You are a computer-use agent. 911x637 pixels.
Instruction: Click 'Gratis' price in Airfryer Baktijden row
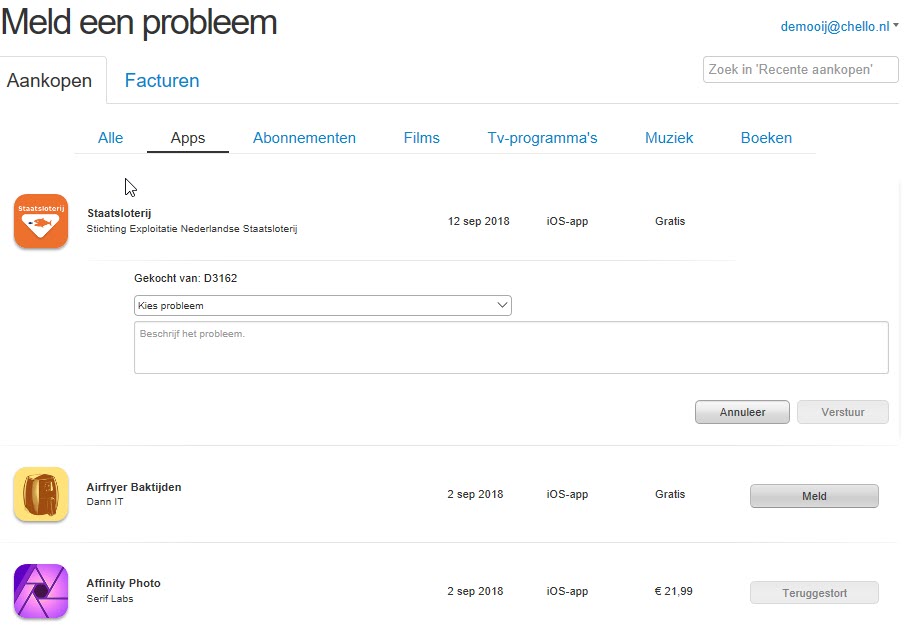coord(670,494)
